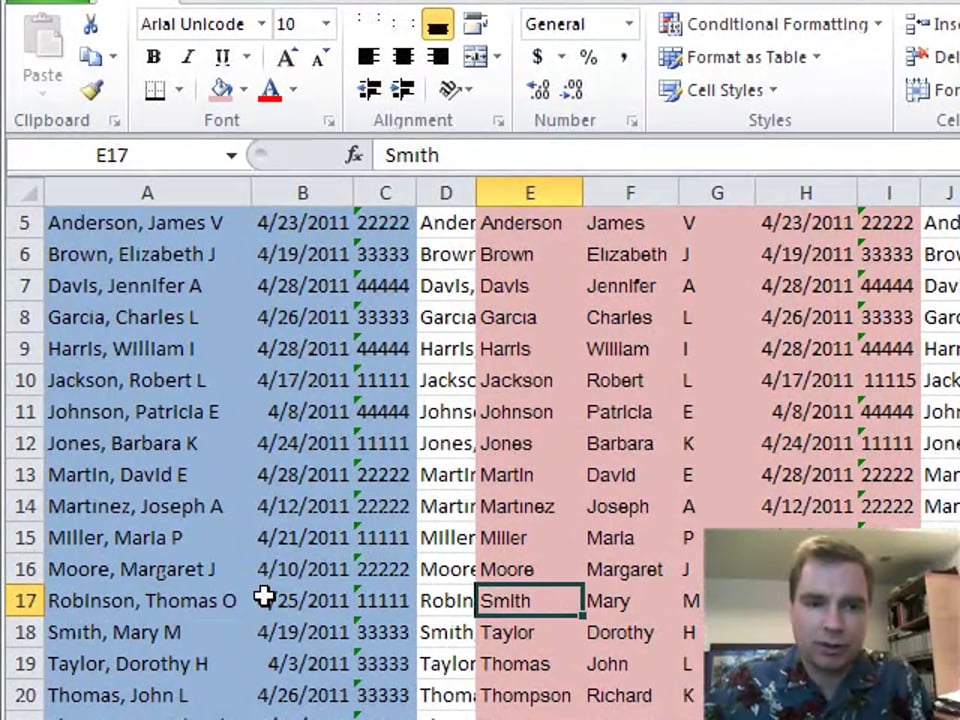Click formula bar containing Smith
Viewport: 960px width, 720px height.
[x=666, y=156]
